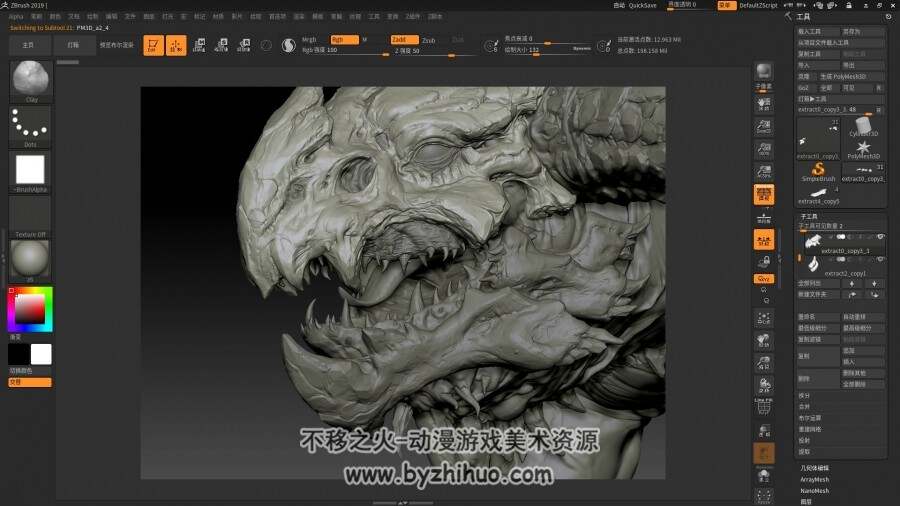
Task: Activate the Edit mode button
Action: click(x=153, y=45)
